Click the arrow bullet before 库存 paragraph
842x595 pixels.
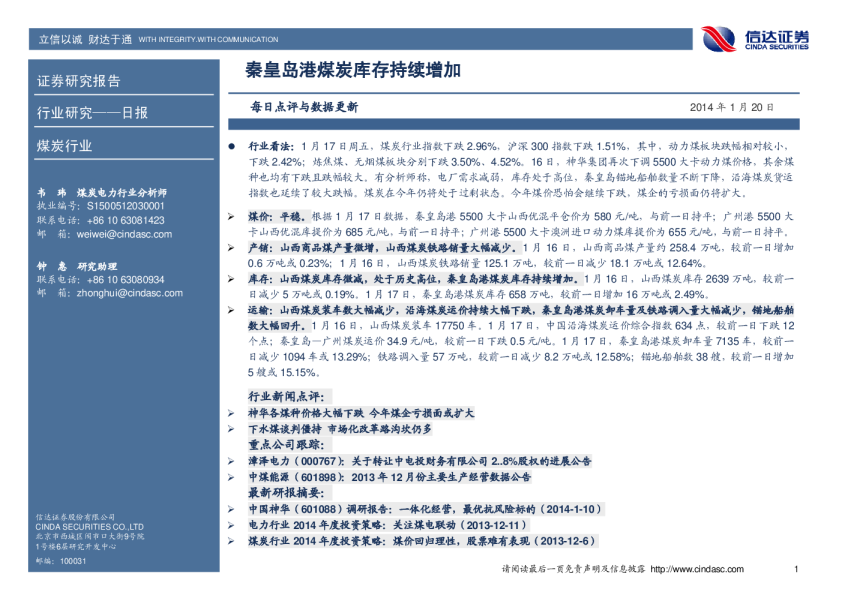tap(232, 279)
